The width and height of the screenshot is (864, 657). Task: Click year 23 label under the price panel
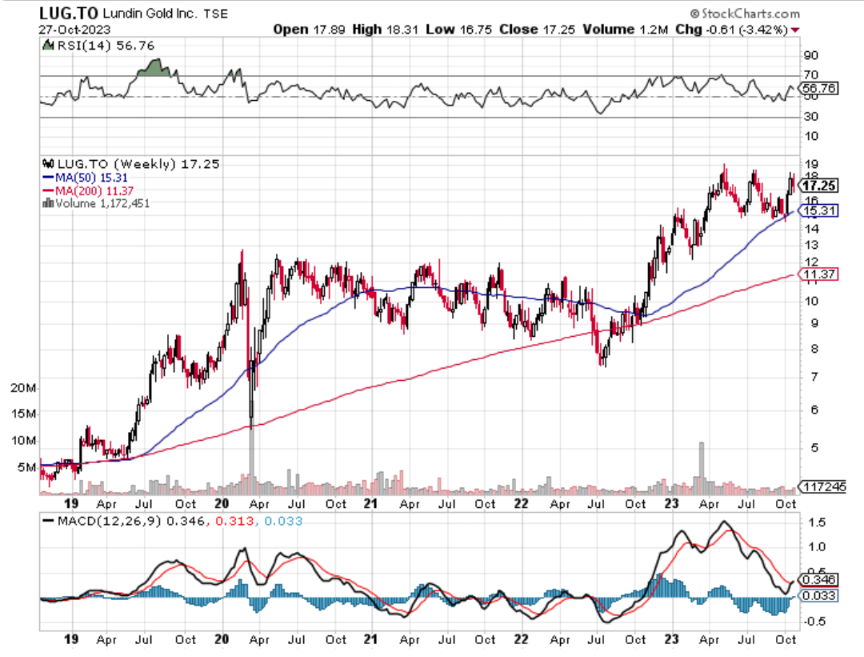(x=671, y=504)
